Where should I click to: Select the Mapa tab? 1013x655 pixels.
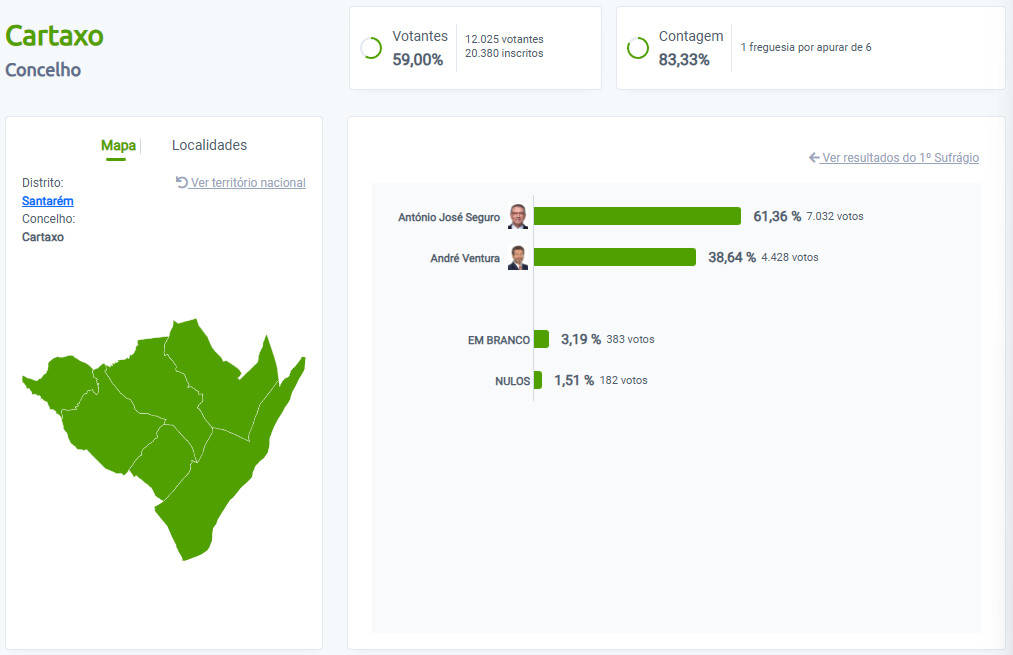[x=118, y=145]
